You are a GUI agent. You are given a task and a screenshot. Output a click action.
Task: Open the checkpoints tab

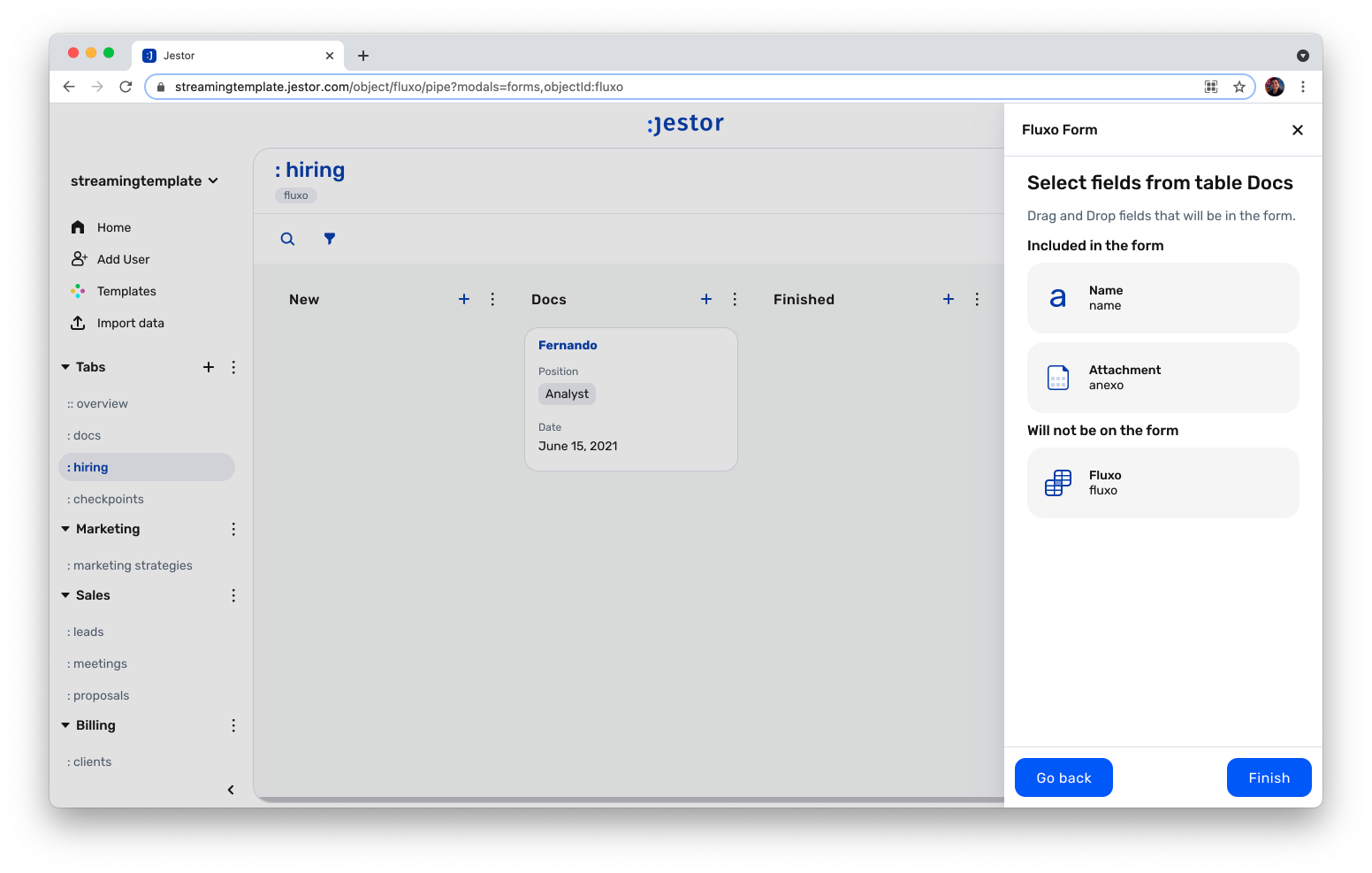[x=105, y=499]
